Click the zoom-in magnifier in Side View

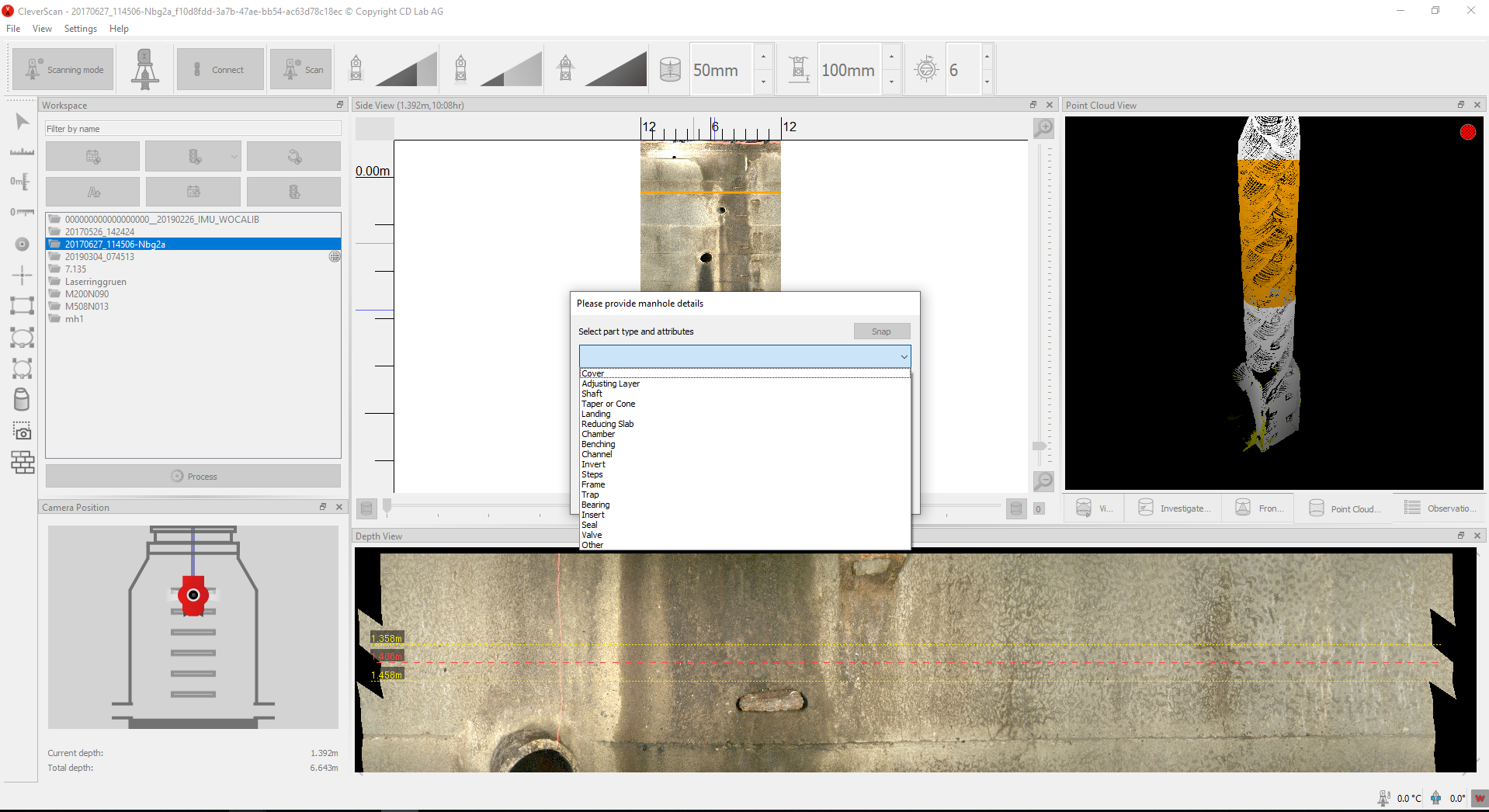pyautogui.click(x=1043, y=128)
